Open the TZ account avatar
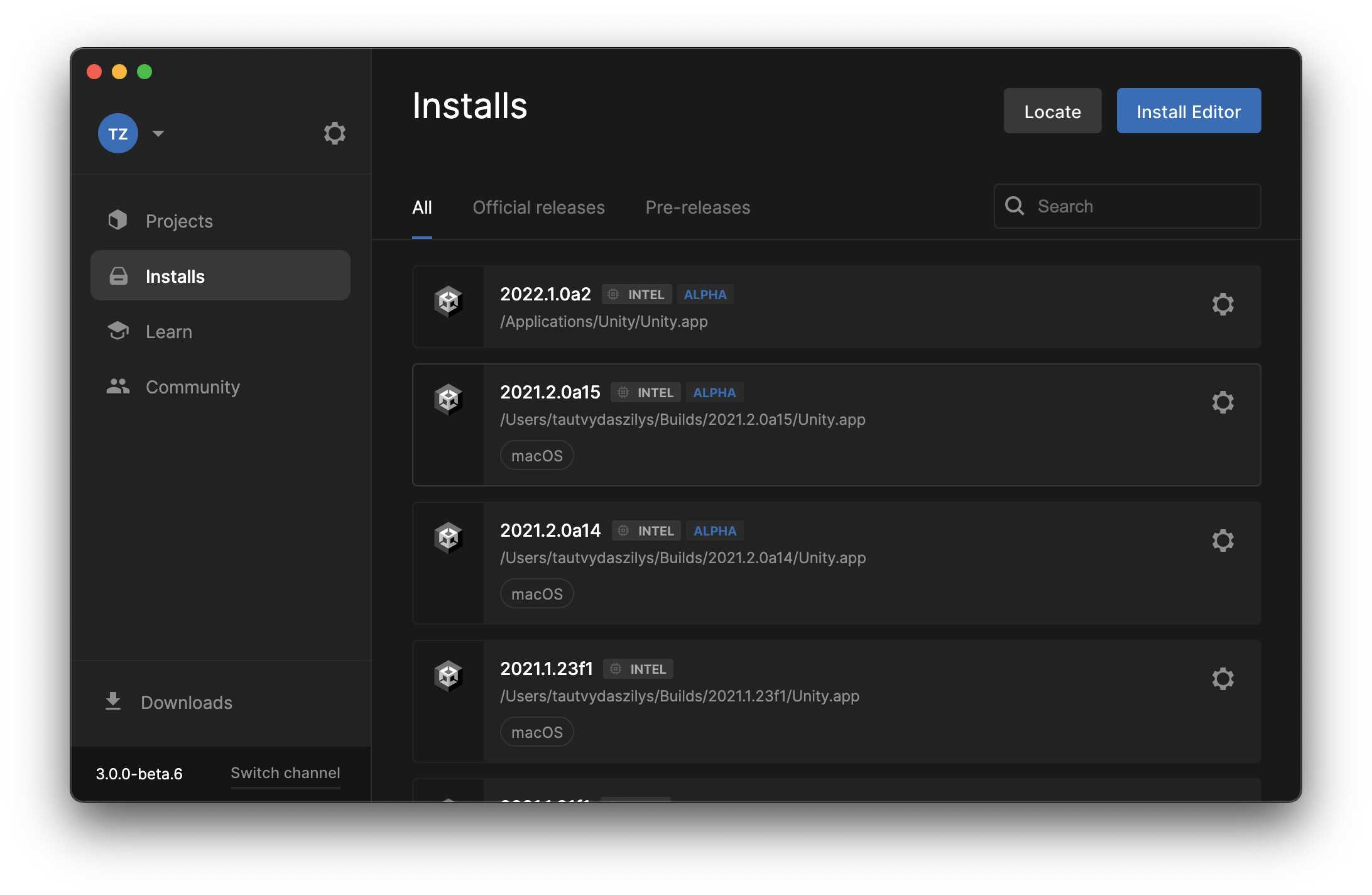Image resolution: width=1372 pixels, height=895 pixels. coord(118,133)
